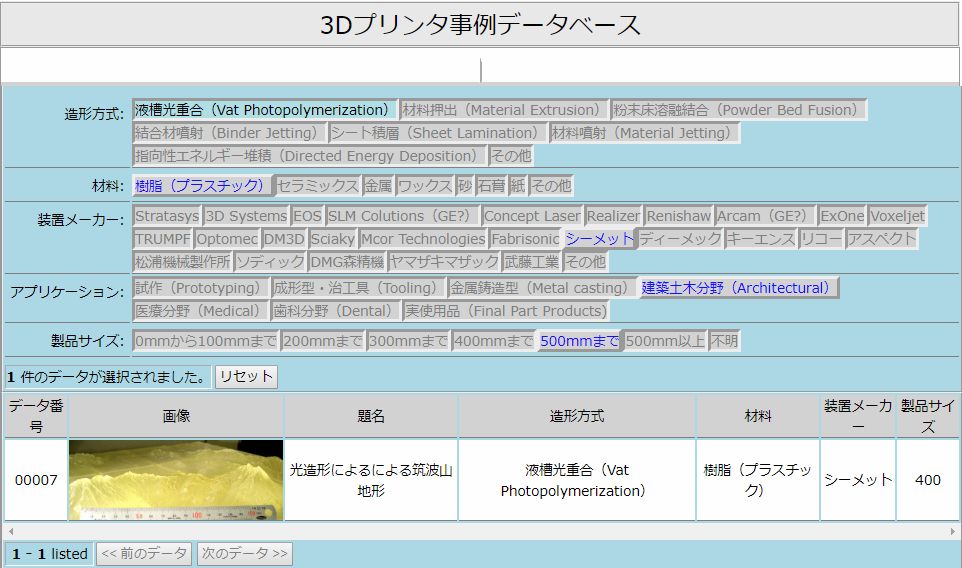Pick size 200mmまで
Viewport: 962px width, 568px height.
pos(323,340)
